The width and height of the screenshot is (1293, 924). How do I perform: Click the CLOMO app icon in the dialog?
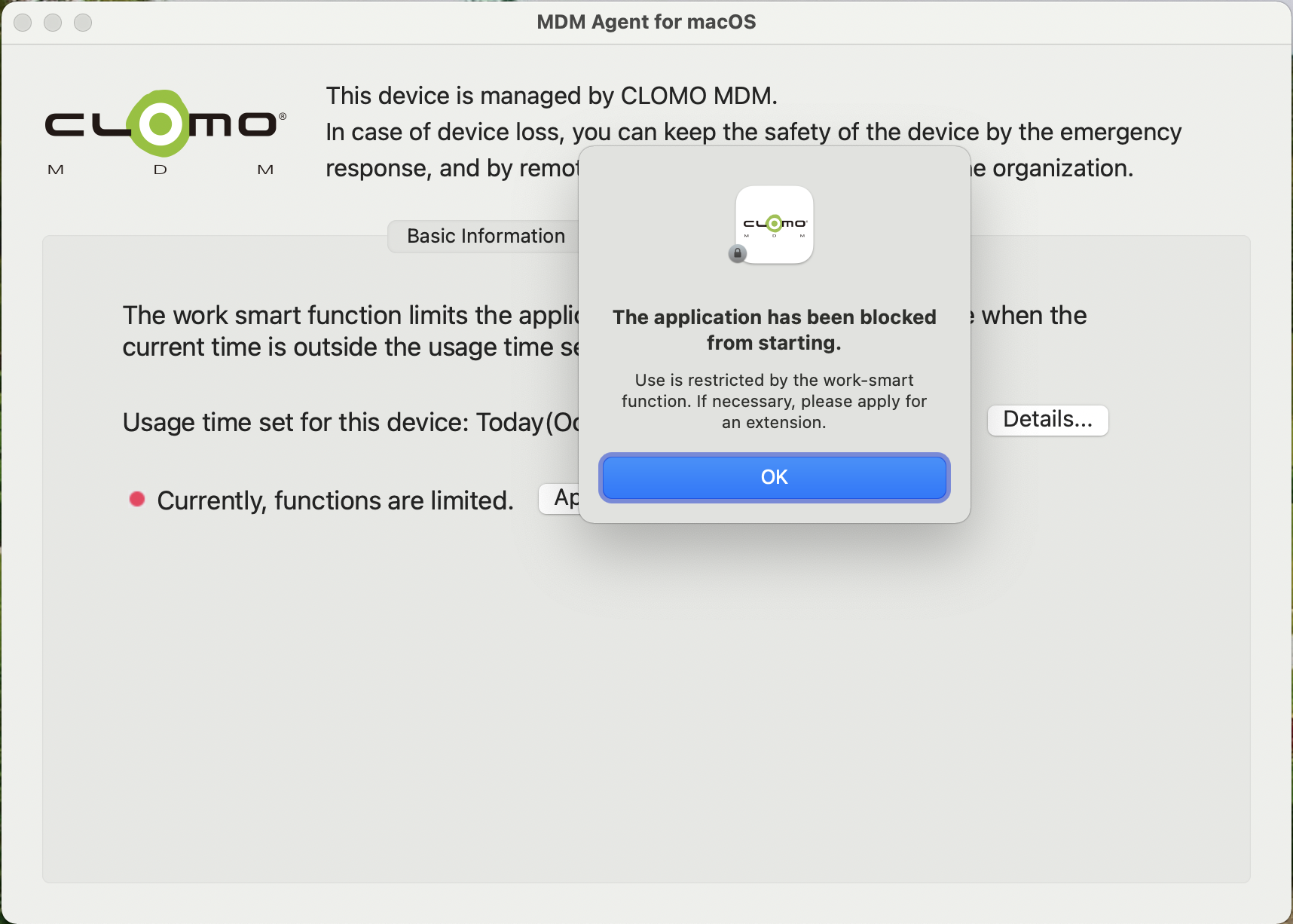click(x=774, y=225)
